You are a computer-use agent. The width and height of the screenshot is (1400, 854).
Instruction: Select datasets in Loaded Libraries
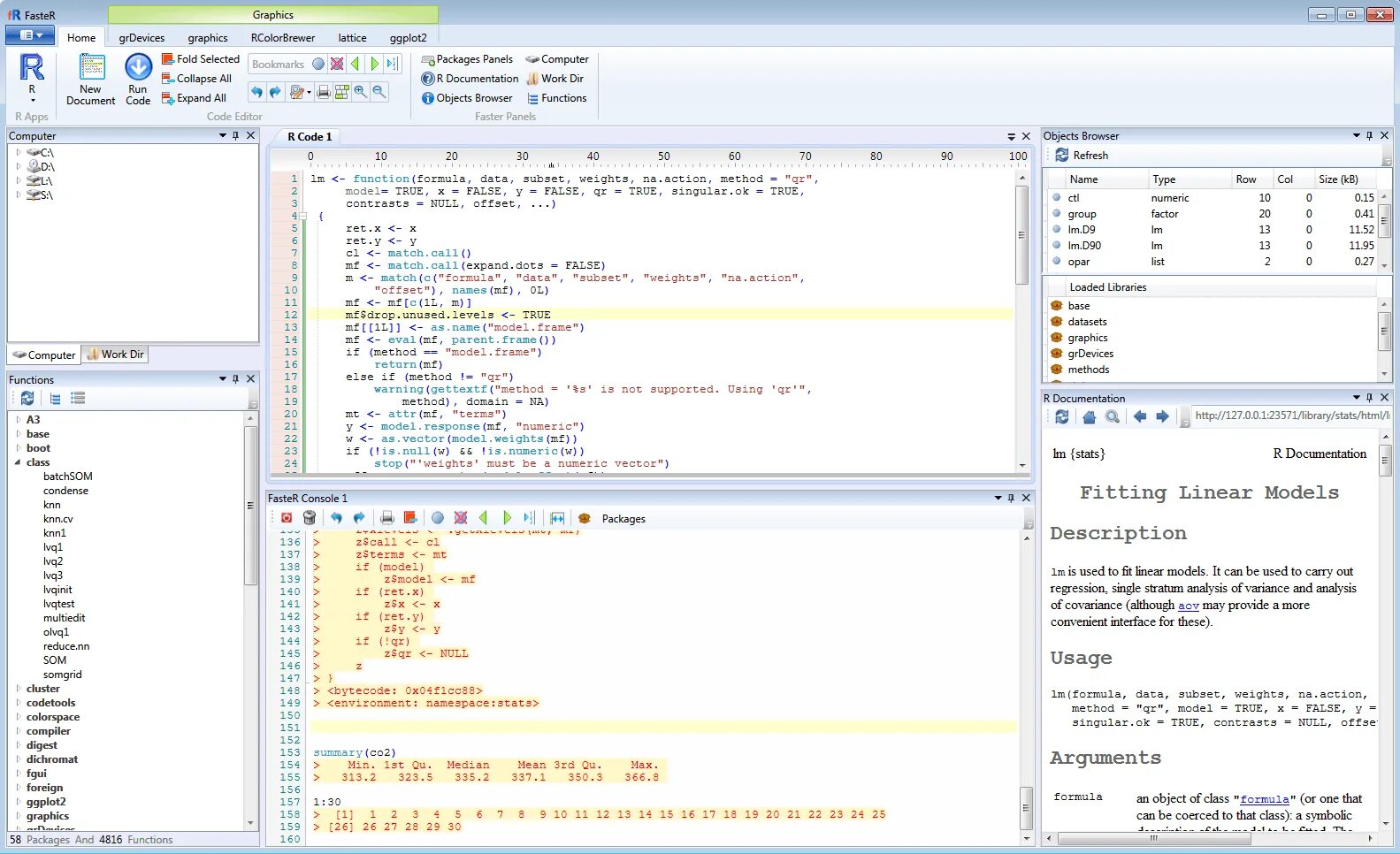coord(1087,322)
